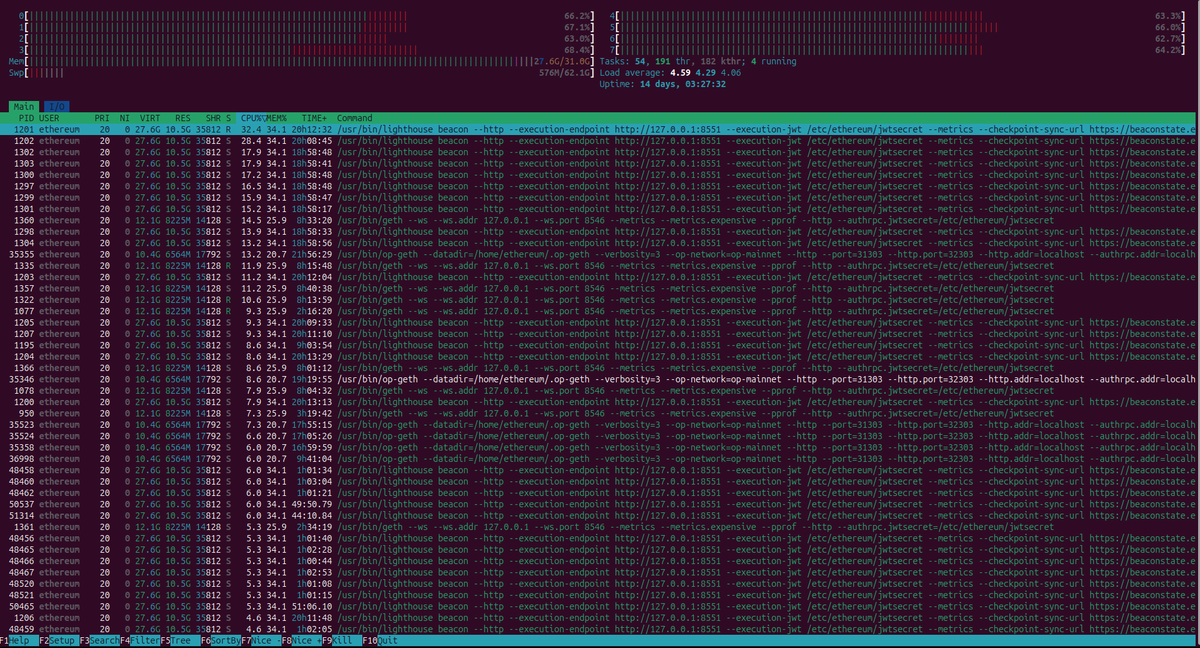Select the last process row PID 48459

pyautogui.click(x=600, y=628)
